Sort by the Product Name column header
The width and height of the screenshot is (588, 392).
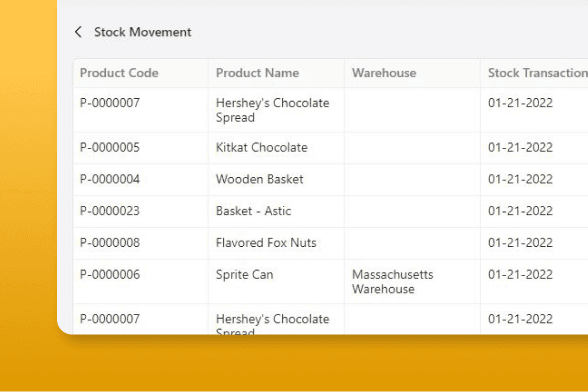point(257,73)
